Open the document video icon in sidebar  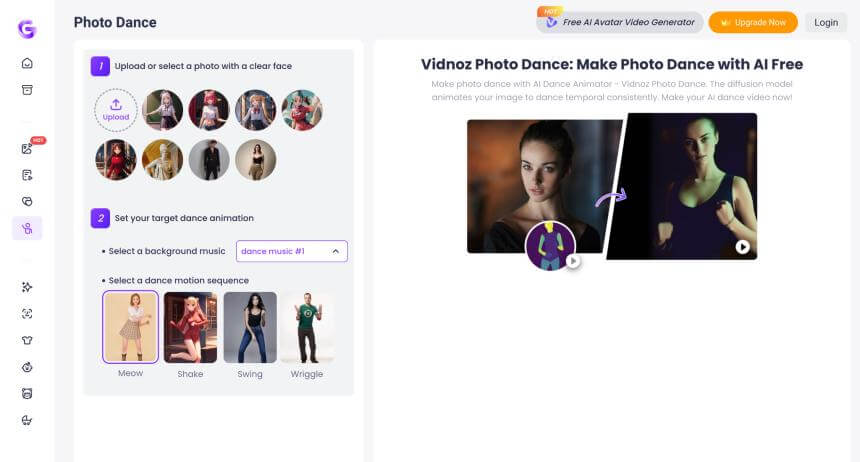coord(27,175)
